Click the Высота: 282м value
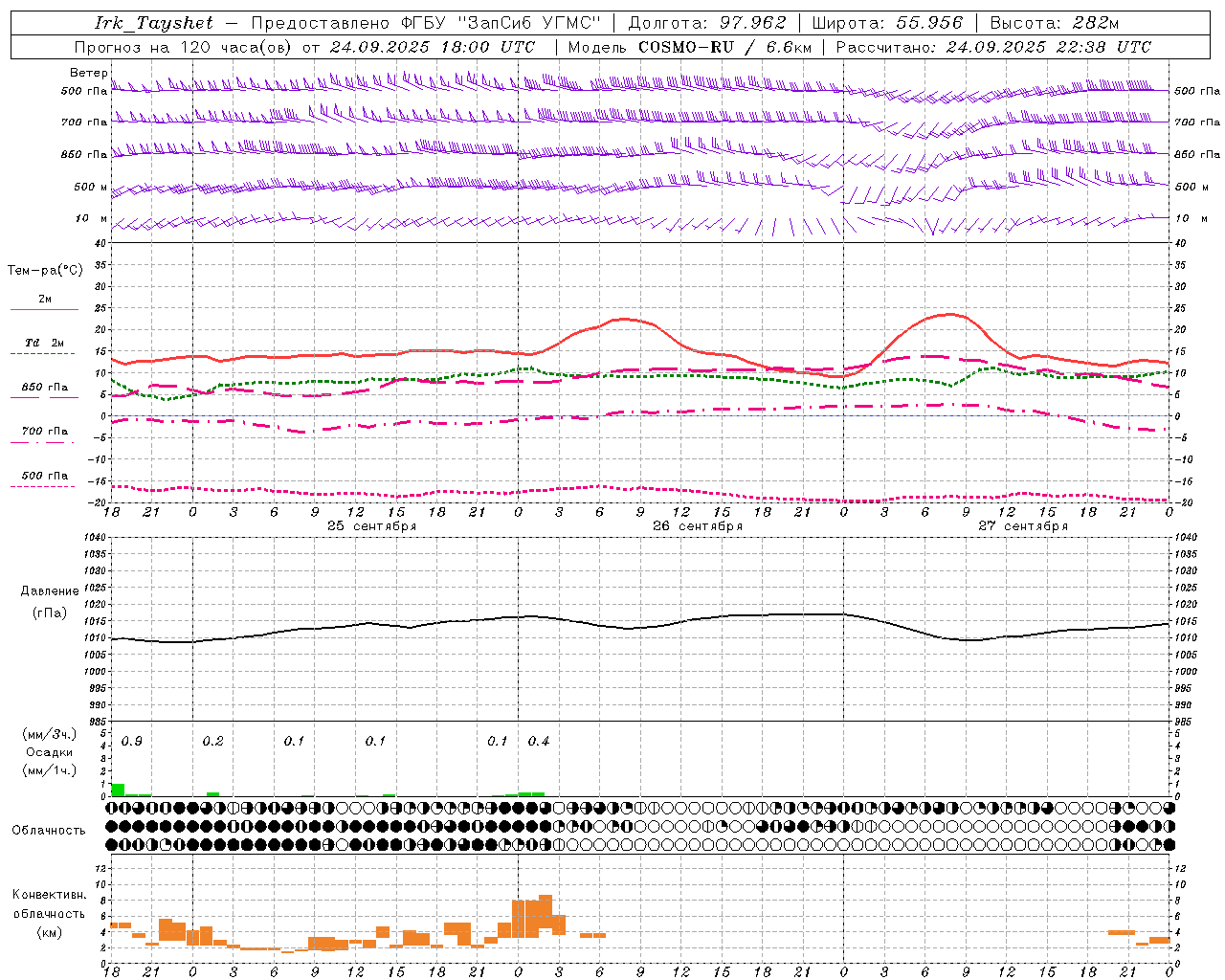The width and height of the screenshot is (1225, 980). coord(1055,23)
